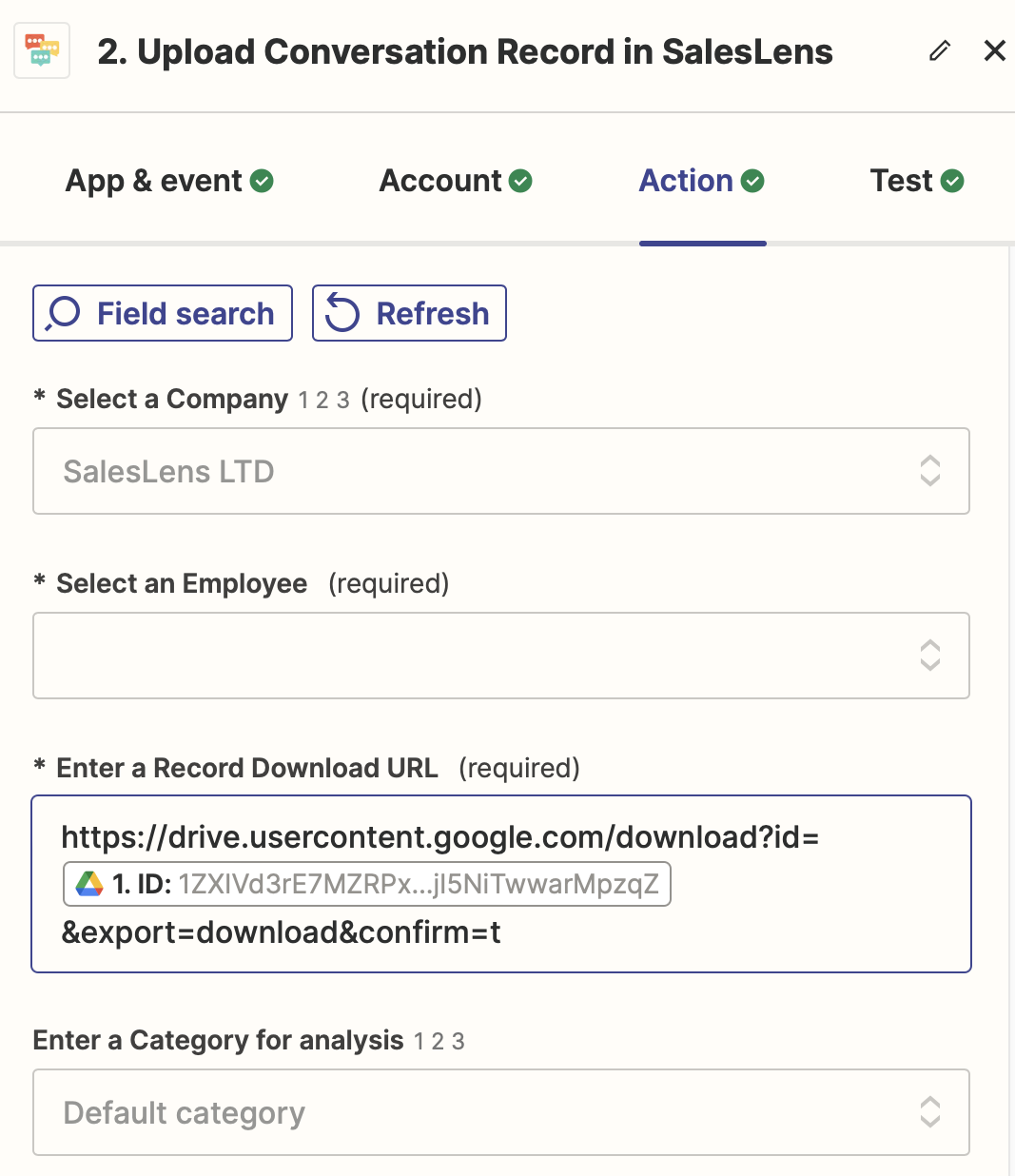Click the green checkmark beside Account
The image size is (1015, 1176).
(x=521, y=181)
